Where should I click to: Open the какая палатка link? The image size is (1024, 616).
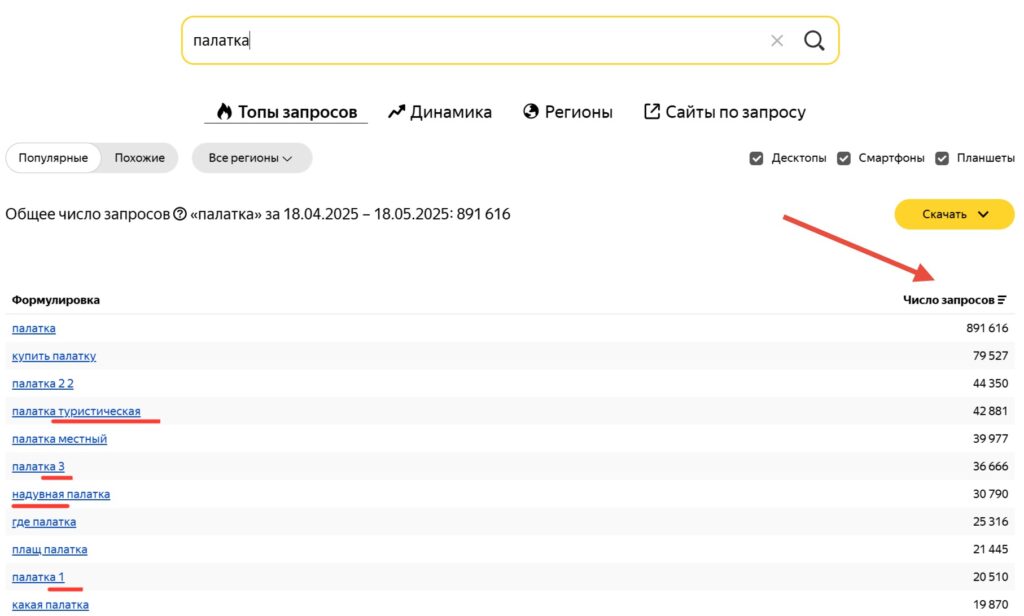pos(50,605)
